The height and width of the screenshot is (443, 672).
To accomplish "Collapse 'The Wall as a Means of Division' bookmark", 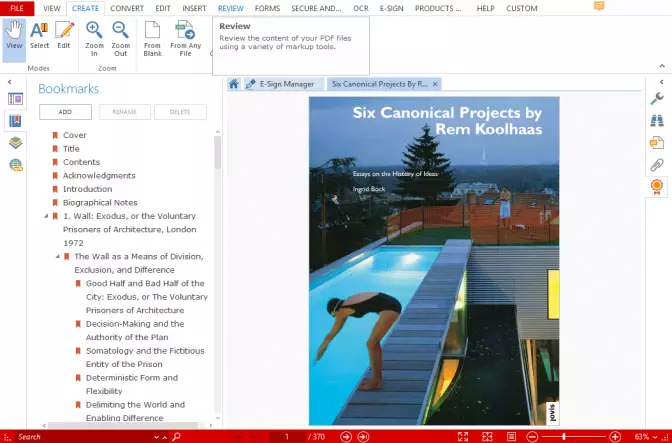I will pos(57,257).
